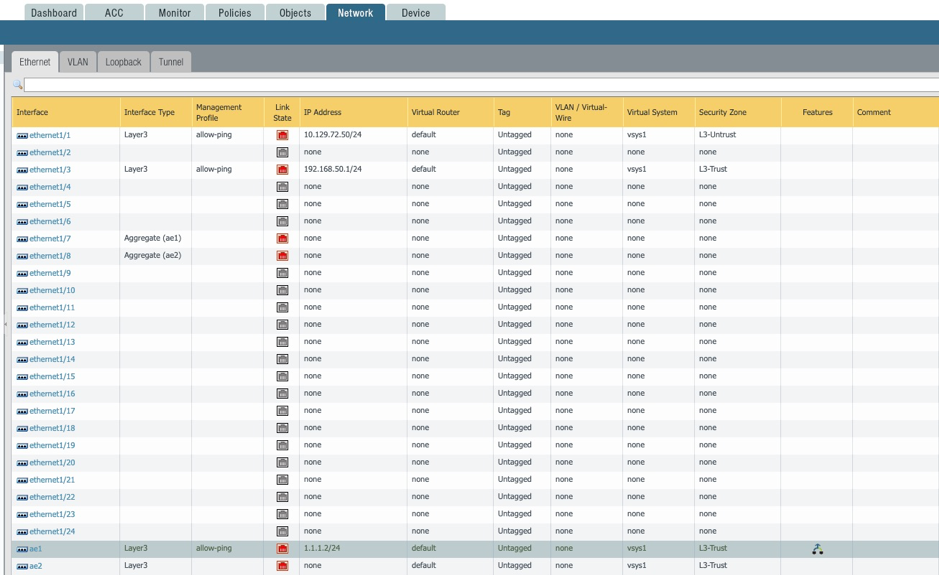Click the link state icon for ae2
939x575 pixels.
tap(282, 566)
